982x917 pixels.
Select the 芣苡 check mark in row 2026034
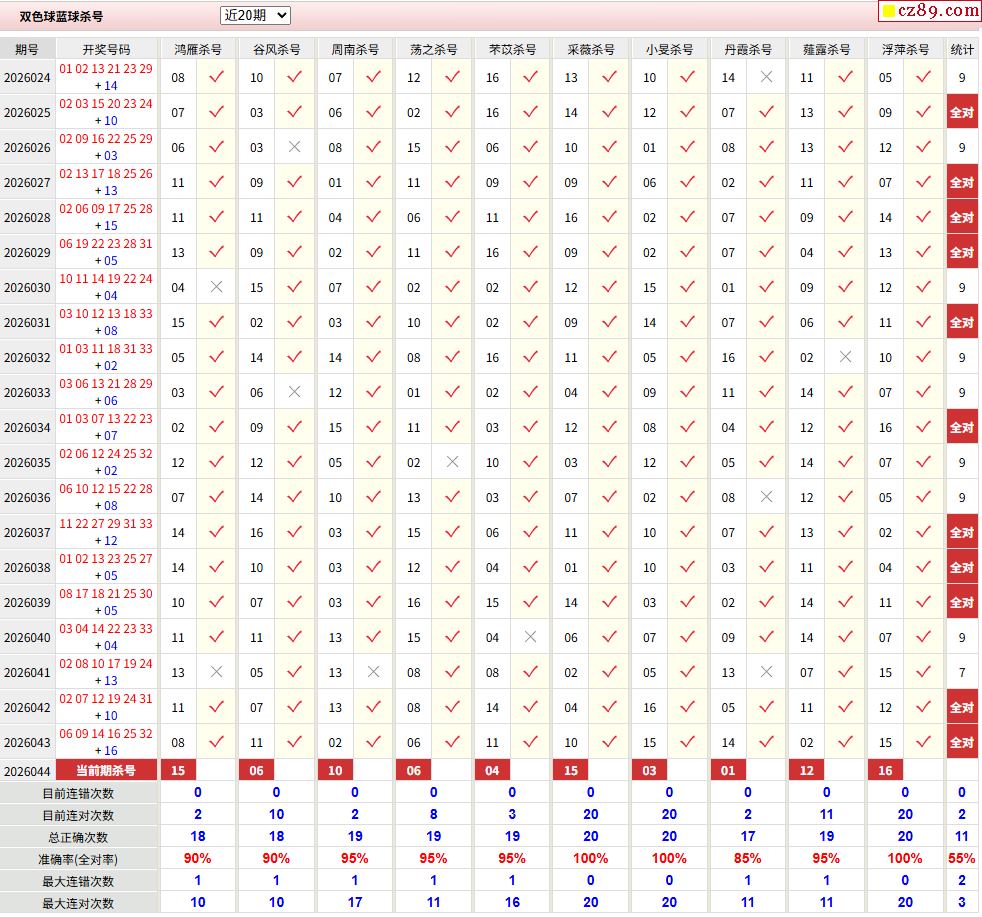pos(531,427)
